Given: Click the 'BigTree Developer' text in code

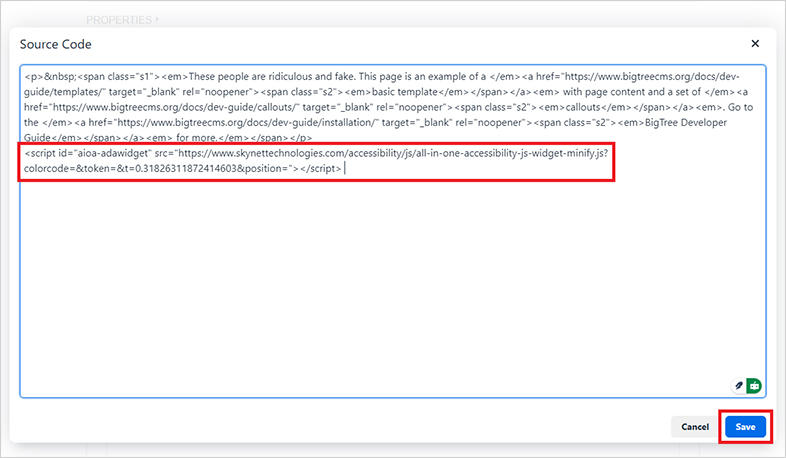Looking at the screenshot, I should click(686, 122).
